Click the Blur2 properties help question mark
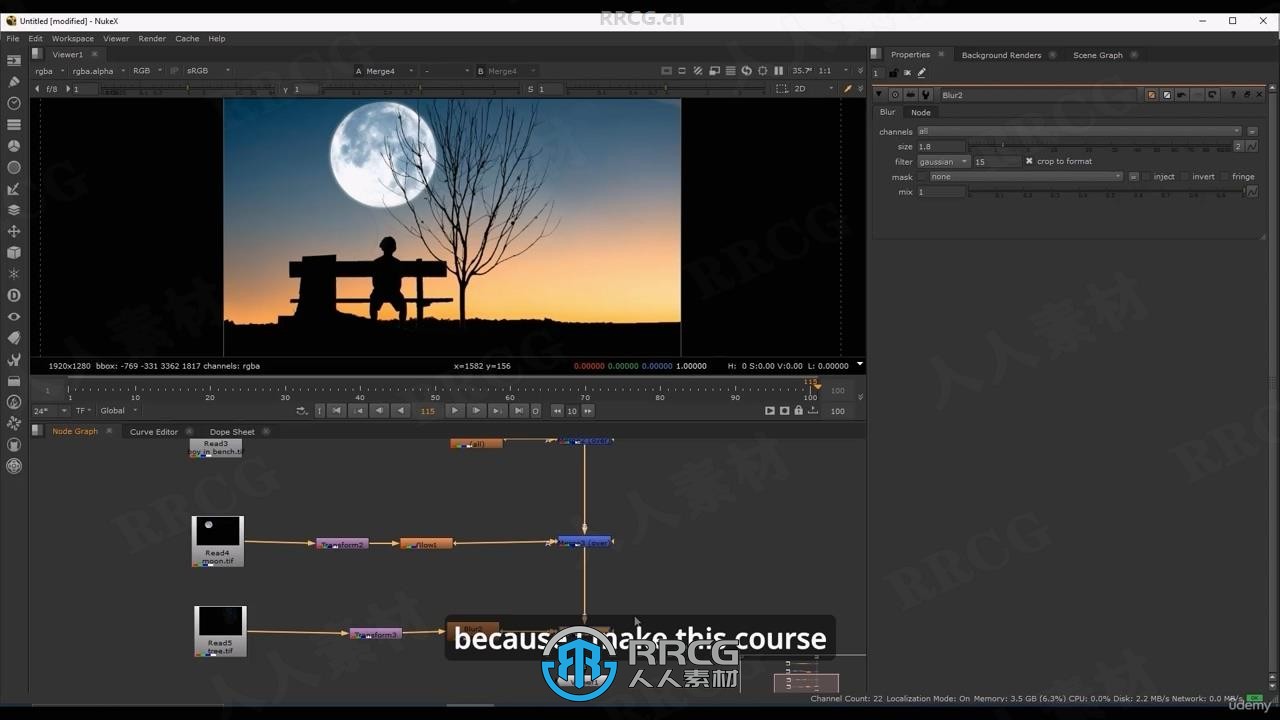 [1233, 95]
